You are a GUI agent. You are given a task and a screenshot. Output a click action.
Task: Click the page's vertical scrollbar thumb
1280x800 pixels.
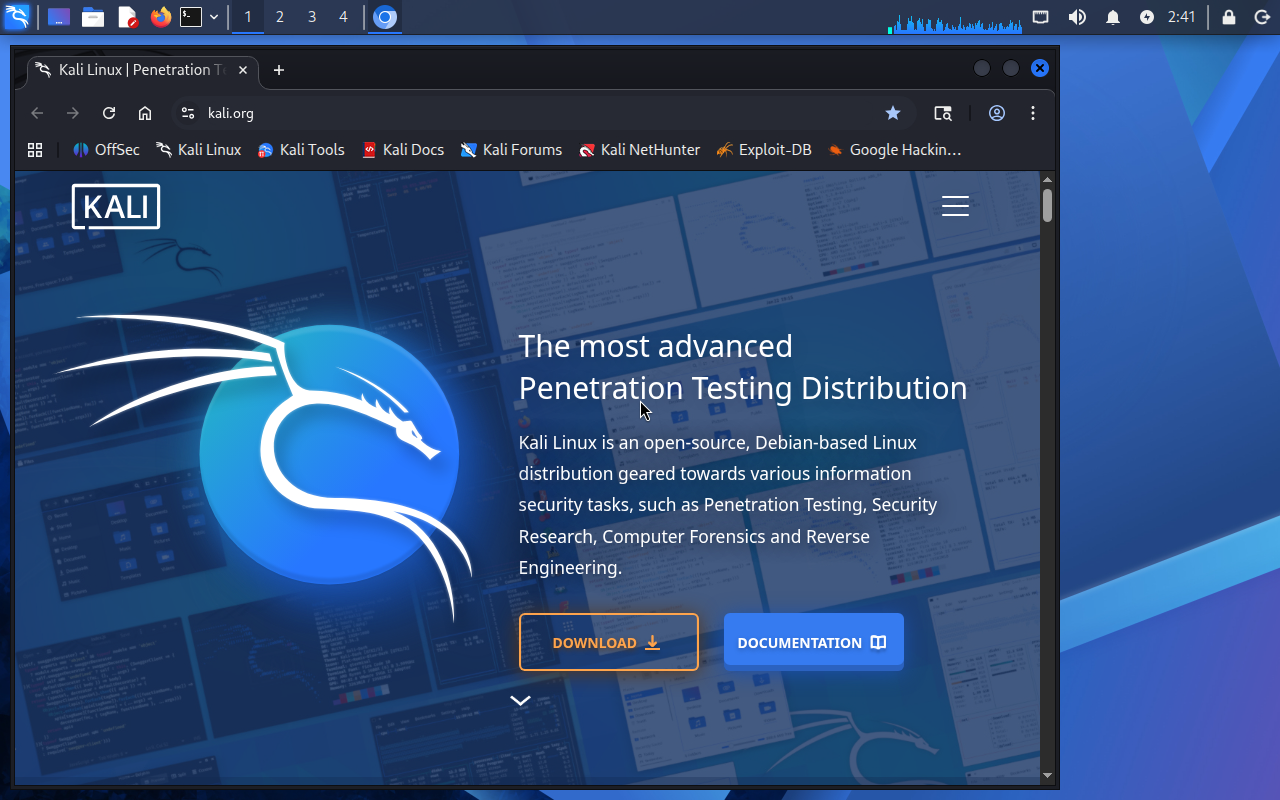pyautogui.click(x=1047, y=205)
